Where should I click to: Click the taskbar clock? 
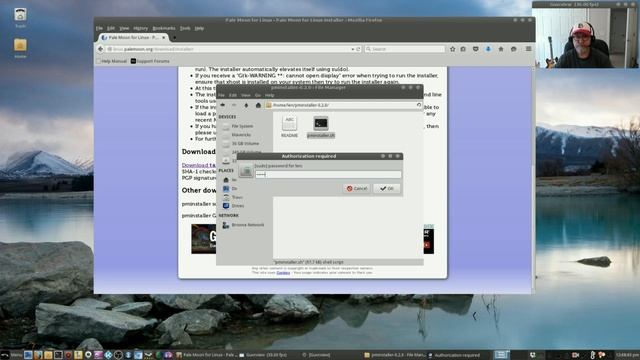click(x=627, y=355)
